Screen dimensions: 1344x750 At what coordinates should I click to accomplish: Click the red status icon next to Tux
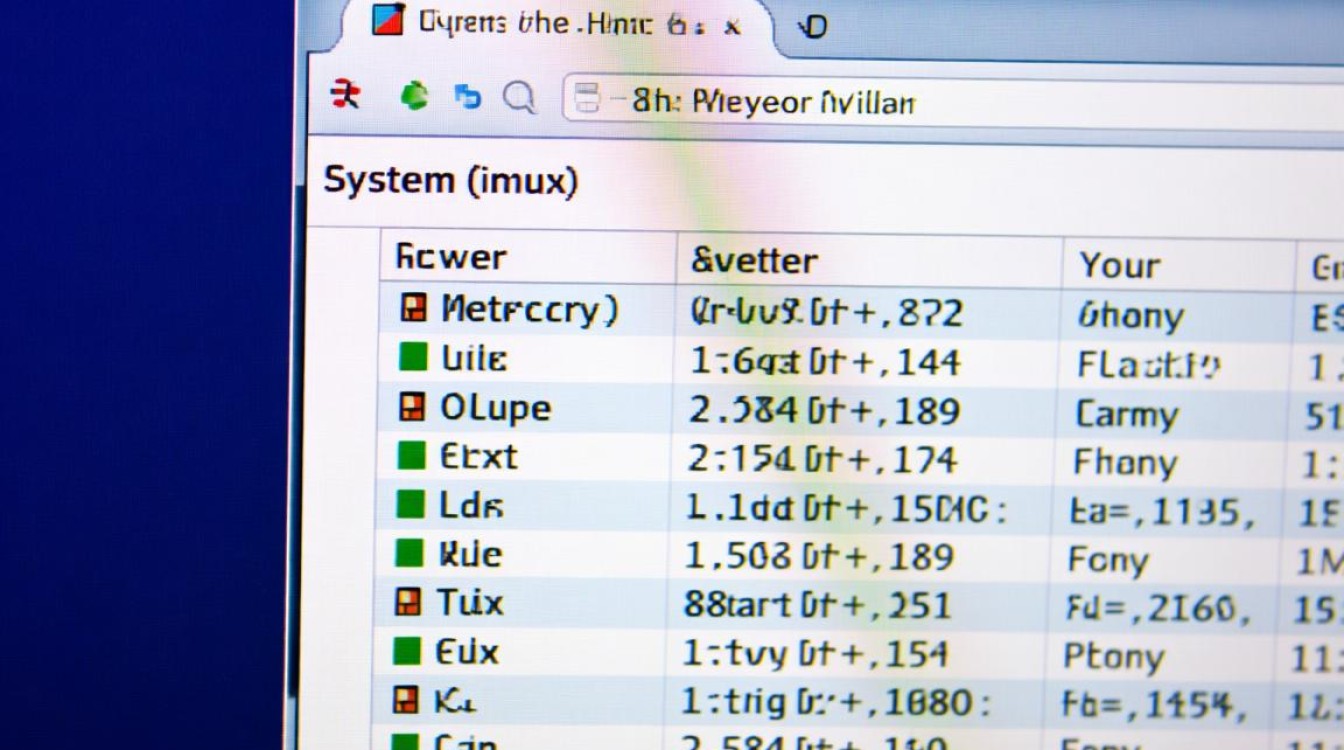point(410,603)
